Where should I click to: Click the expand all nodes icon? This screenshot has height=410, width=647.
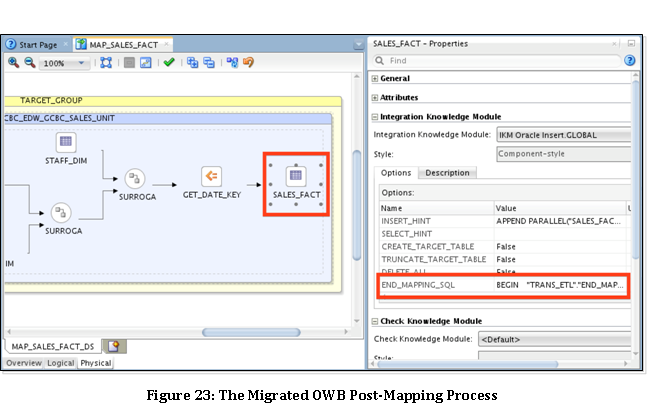coord(192,62)
